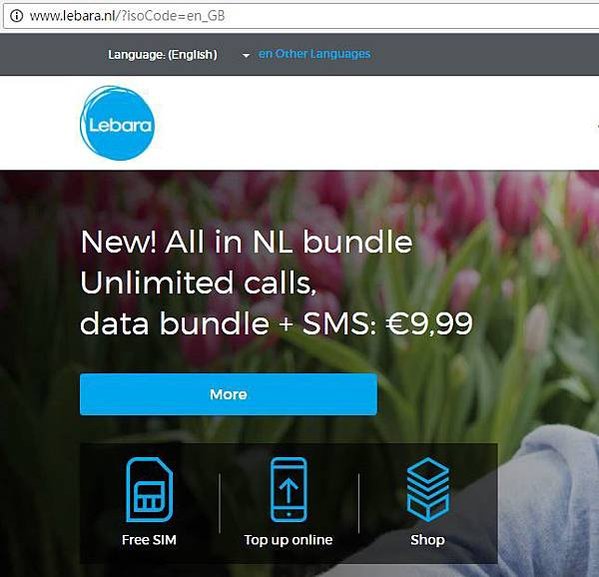599x577 pixels.
Task: Open the 'en Other Languages' link
Action: pos(314,54)
